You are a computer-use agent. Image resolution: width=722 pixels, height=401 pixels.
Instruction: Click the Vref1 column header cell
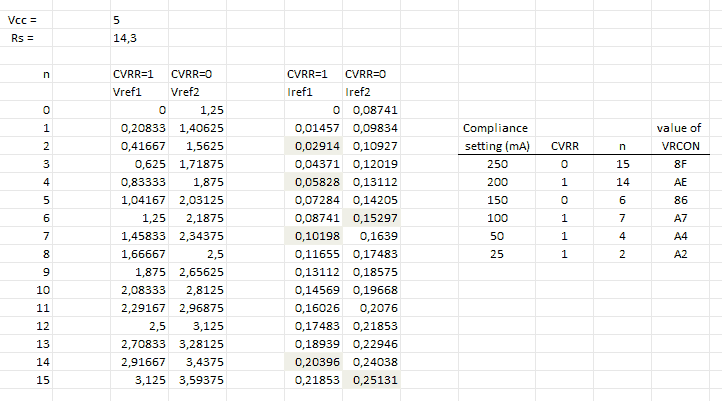click(128, 91)
